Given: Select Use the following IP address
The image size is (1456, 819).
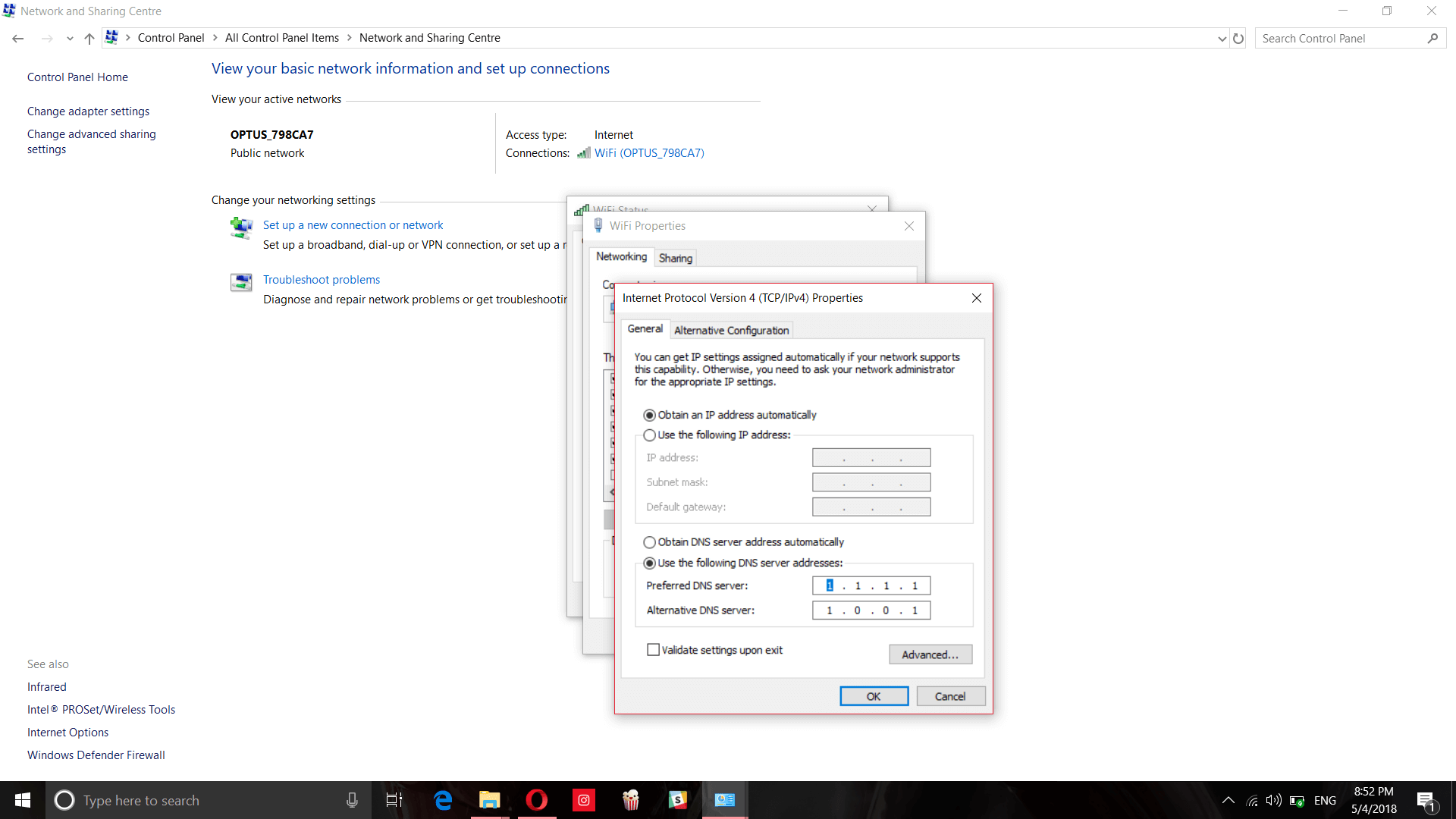Looking at the screenshot, I should click(650, 435).
